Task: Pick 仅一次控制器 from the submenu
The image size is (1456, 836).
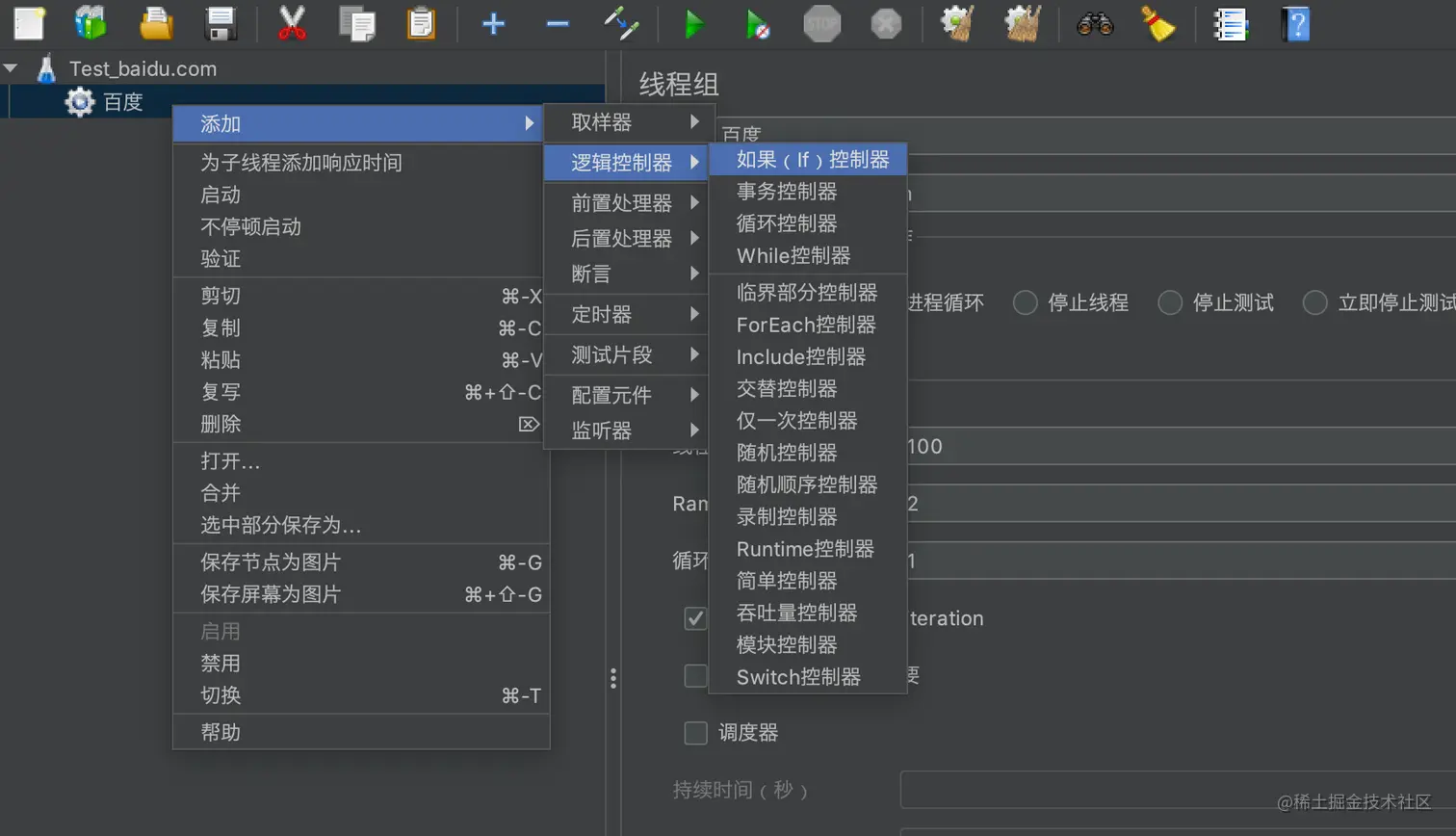Action: (808, 421)
